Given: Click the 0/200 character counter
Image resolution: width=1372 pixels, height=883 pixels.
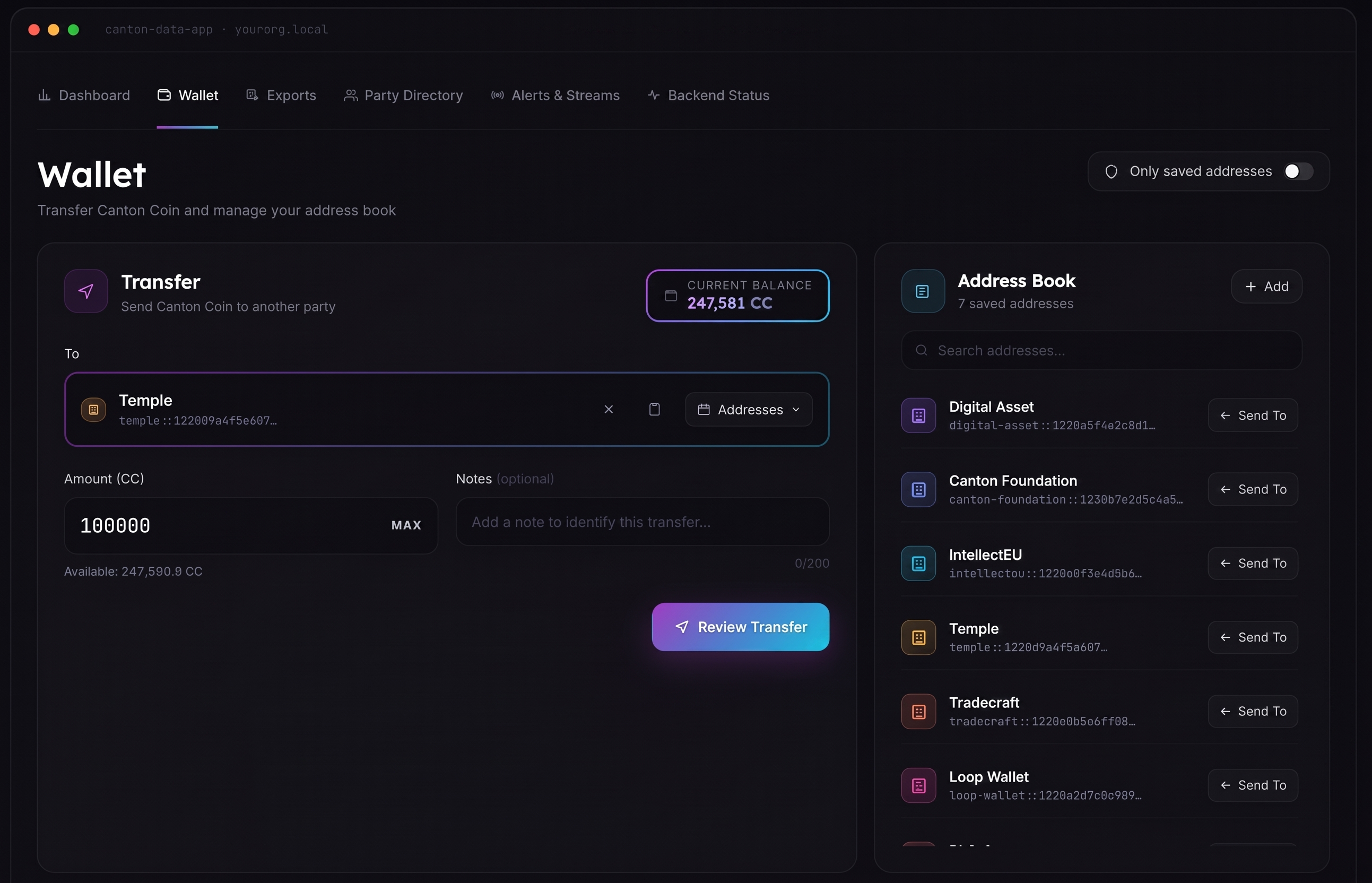Looking at the screenshot, I should click(x=812, y=563).
